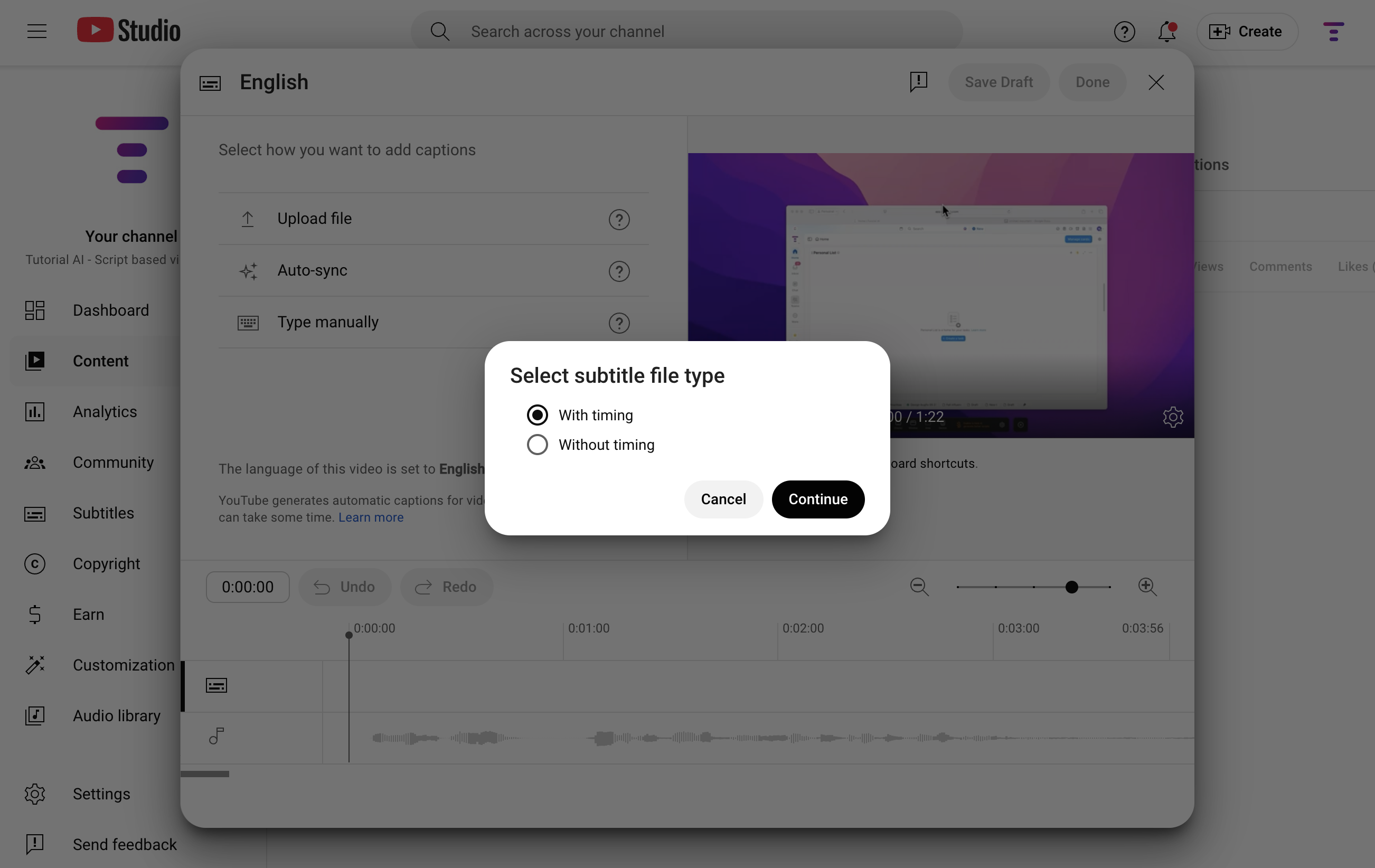Open the Subtitles sidebar menu item

[103, 513]
